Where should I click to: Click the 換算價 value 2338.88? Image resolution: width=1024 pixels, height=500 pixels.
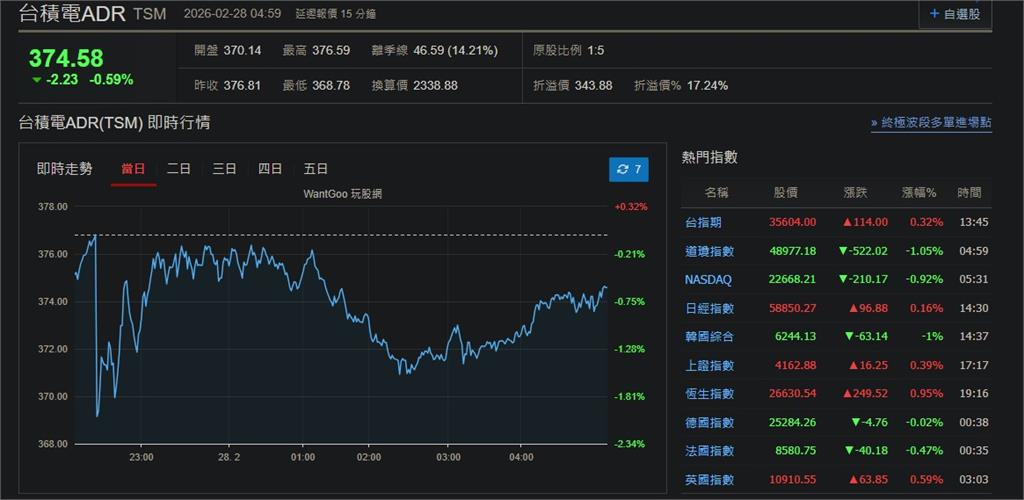point(436,86)
